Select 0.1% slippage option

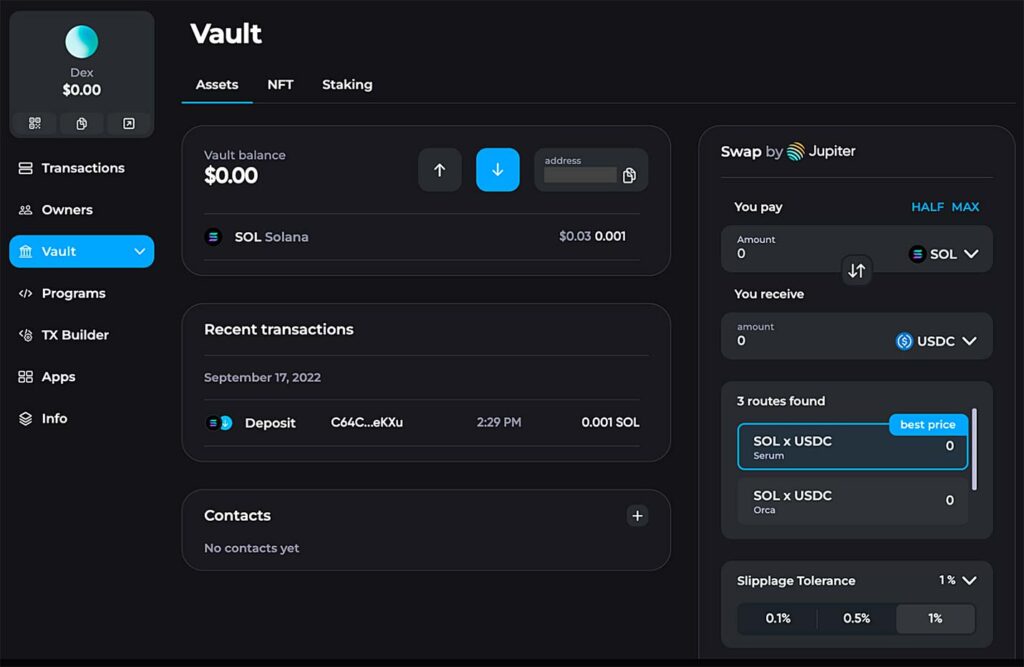coord(777,618)
